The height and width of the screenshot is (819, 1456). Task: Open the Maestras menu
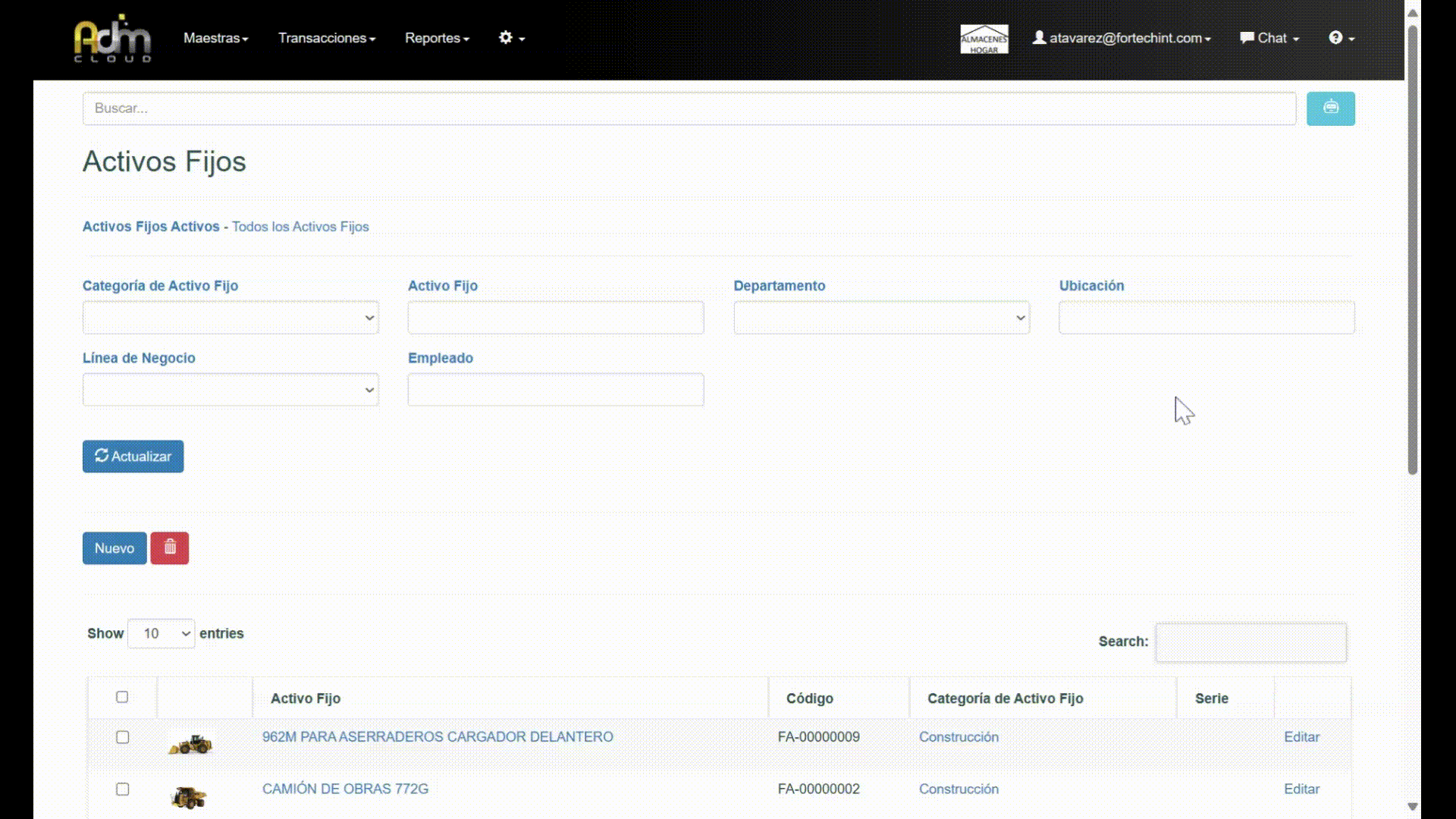pos(215,38)
